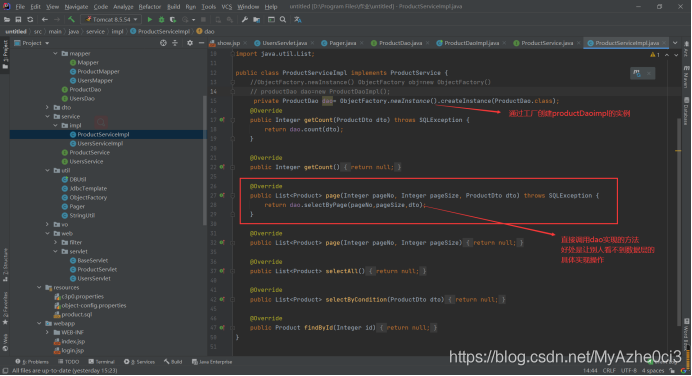Open the Build tool window
Screen dimensions: 692x376
click(x=173, y=362)
